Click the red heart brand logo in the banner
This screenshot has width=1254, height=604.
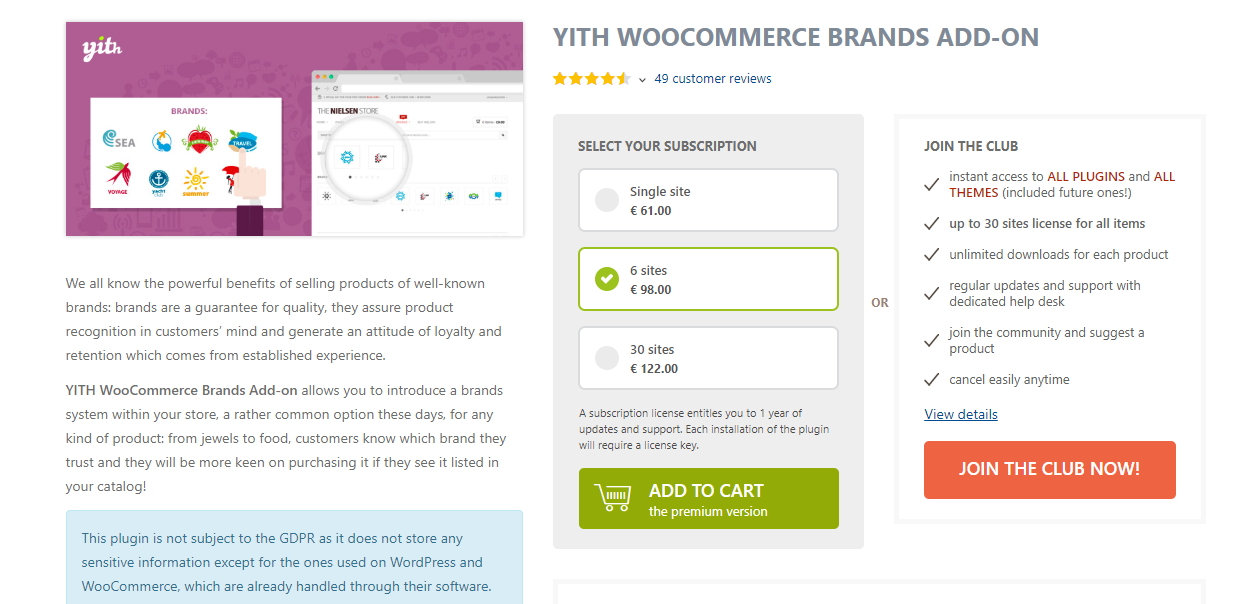[200, 140]
